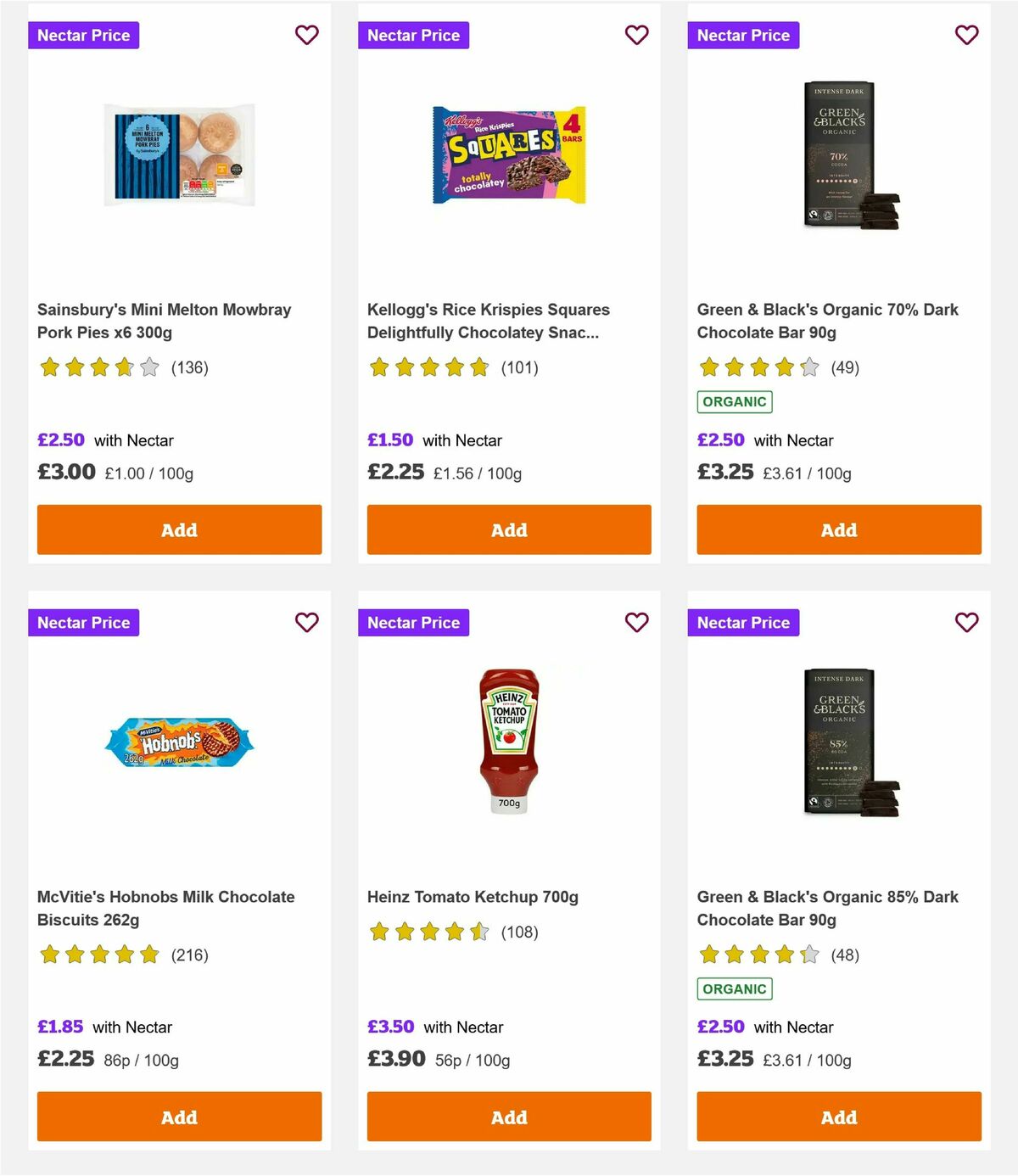The image size is (1018, 1176).
Task: Favourite the Heinz Tomato Ketchup
Action: (636, 622)
